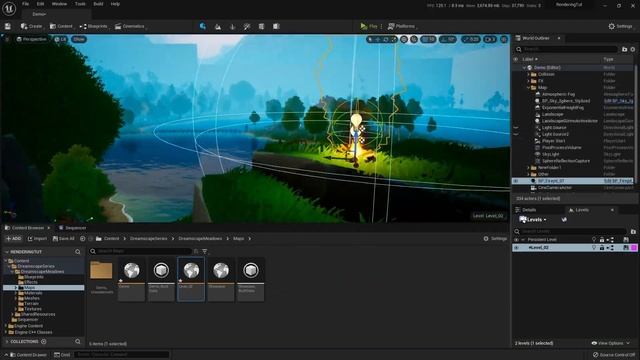
Task: Toggle lighting scenario bulb on Level_02
Action: pyautogui.click(x=594, y=248)
